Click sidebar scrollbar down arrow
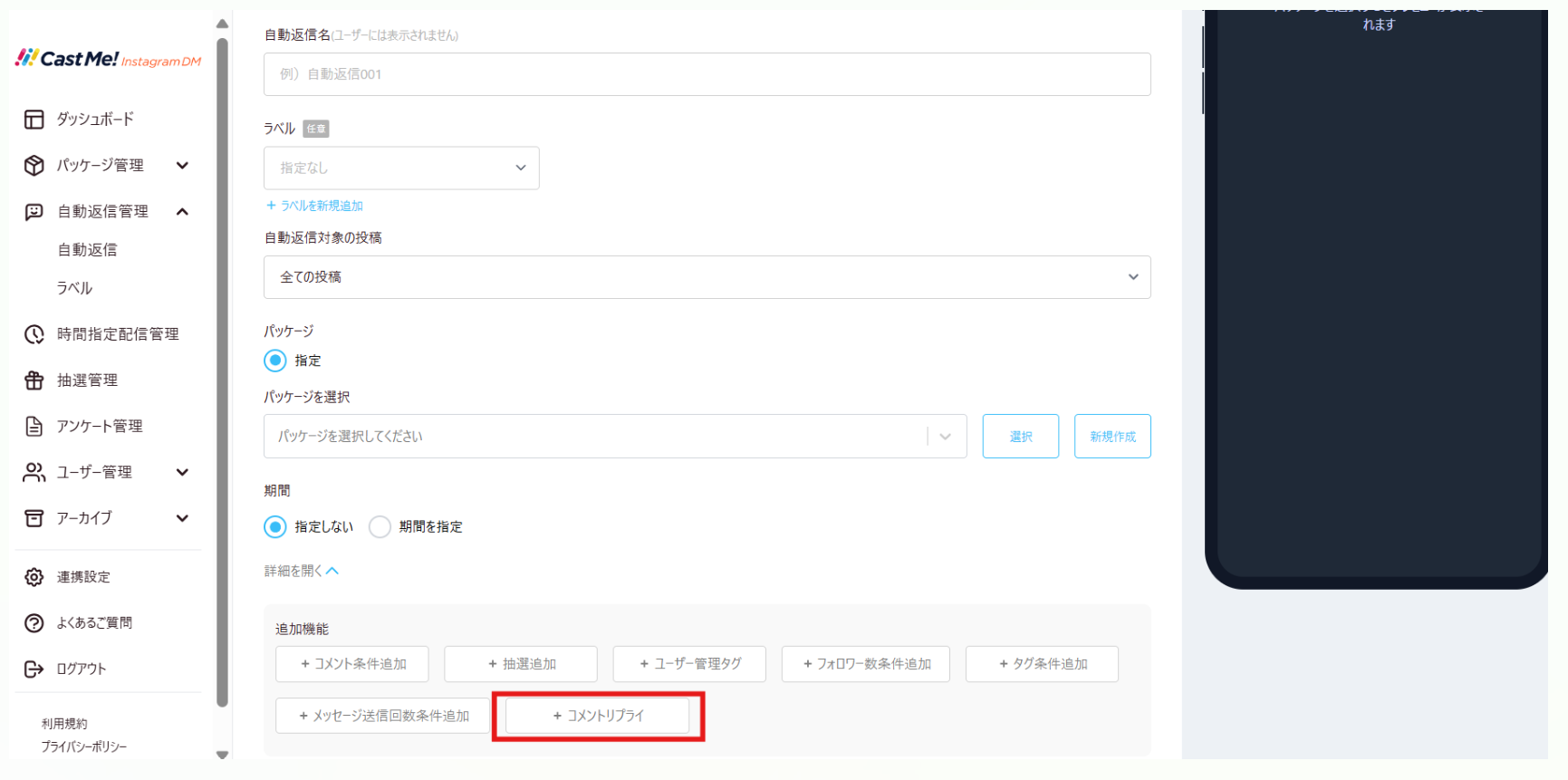This screenshot has height=780, width=1568. 222,755
